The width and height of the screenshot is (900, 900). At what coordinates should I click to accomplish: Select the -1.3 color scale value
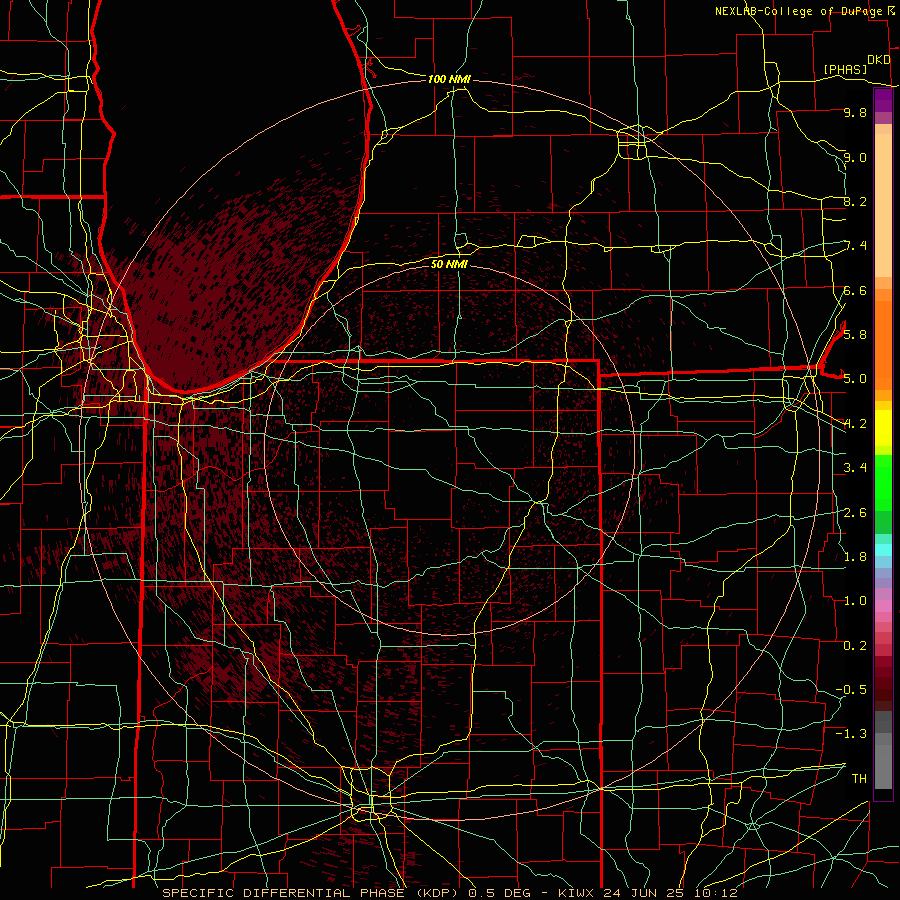(x=851, y=734)
